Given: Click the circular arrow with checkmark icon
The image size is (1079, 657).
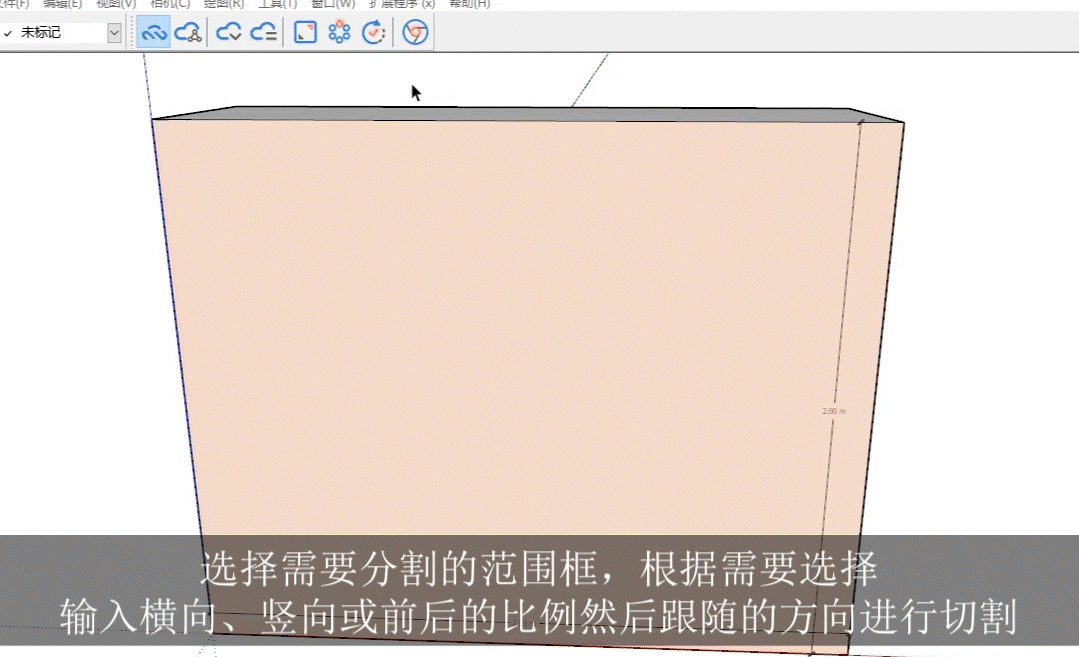Looking at the screenshot, I should [374, 33].
